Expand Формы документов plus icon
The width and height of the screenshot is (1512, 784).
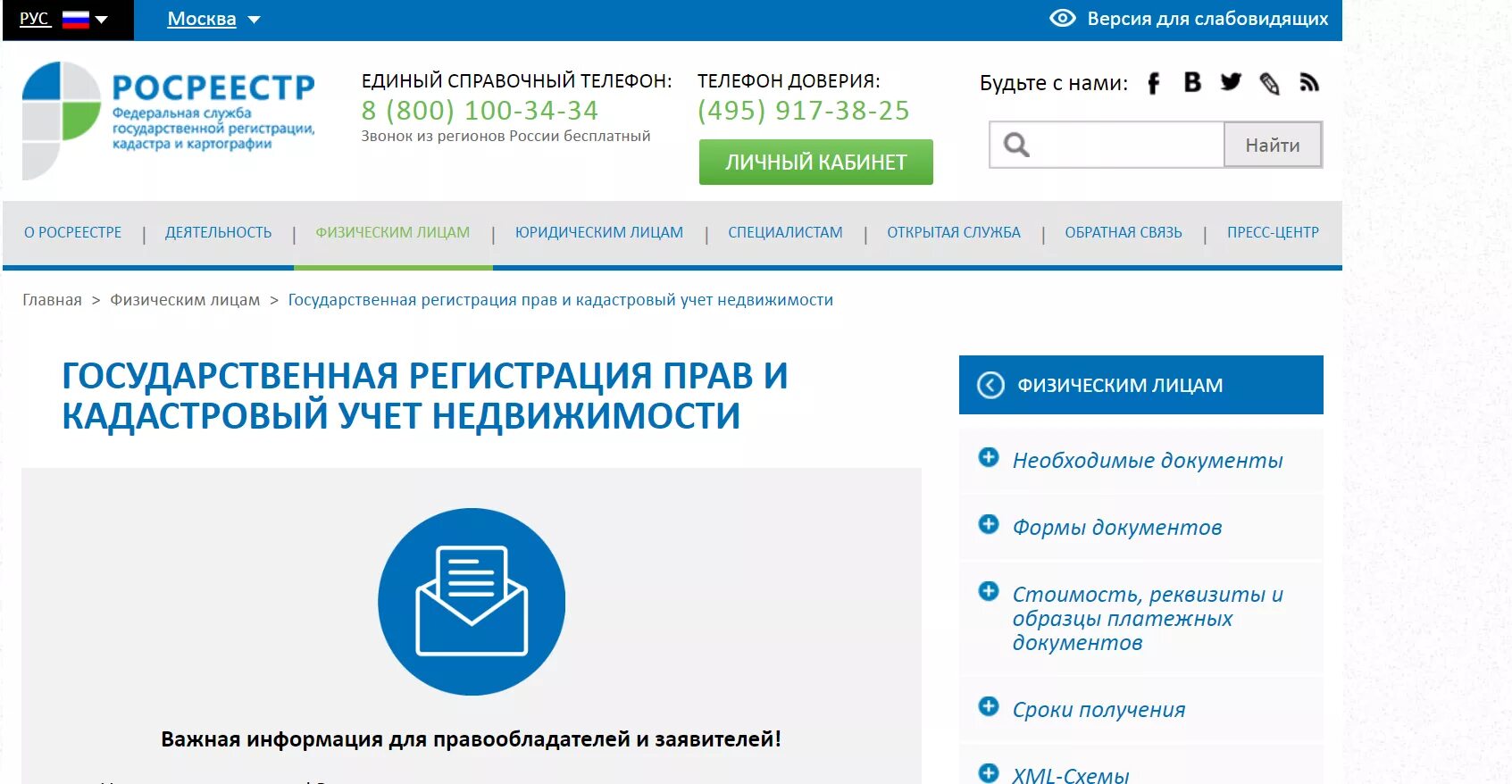989,524
